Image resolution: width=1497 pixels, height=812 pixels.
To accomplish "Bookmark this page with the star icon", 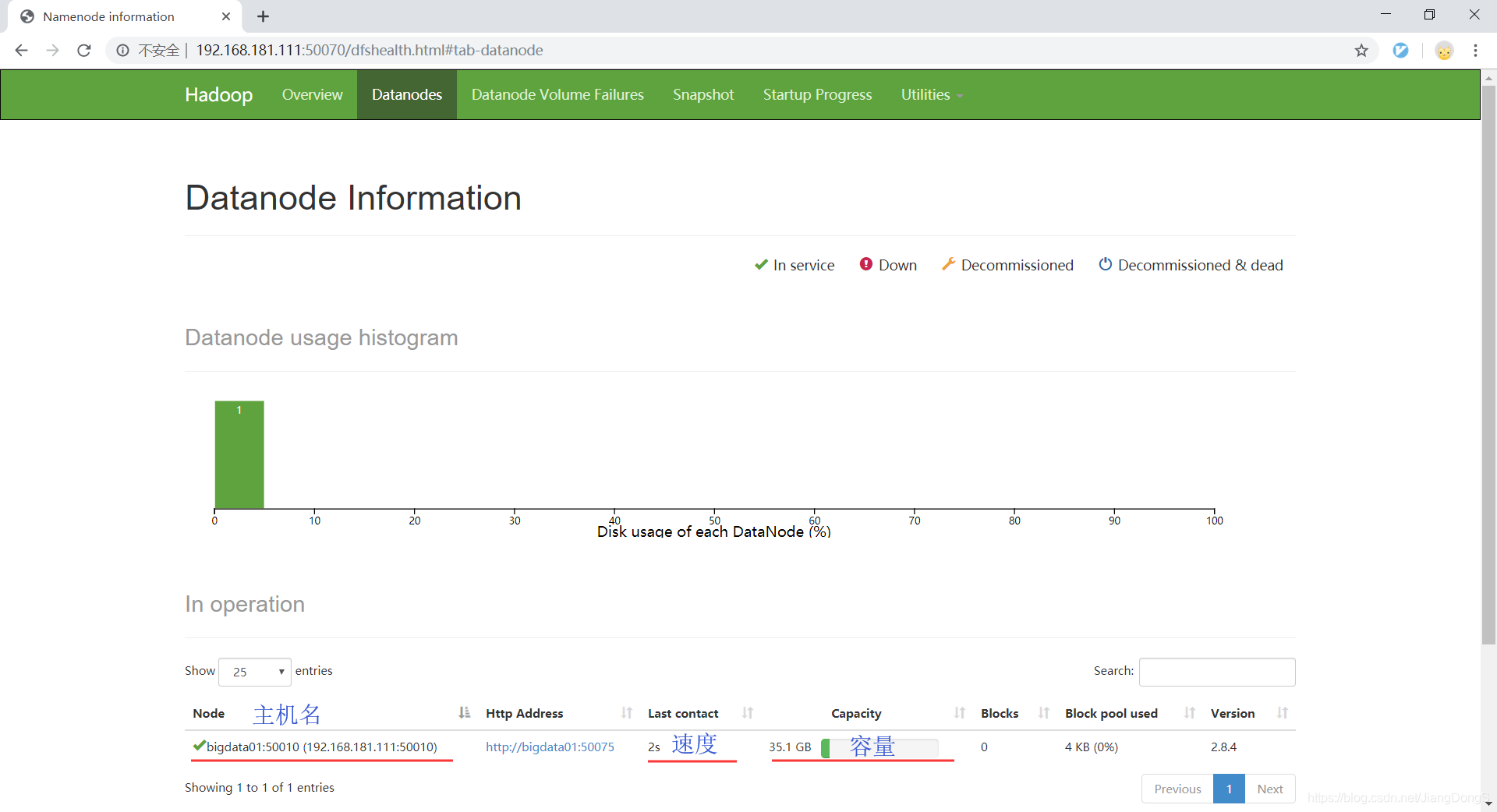I will click(1361, 51).
